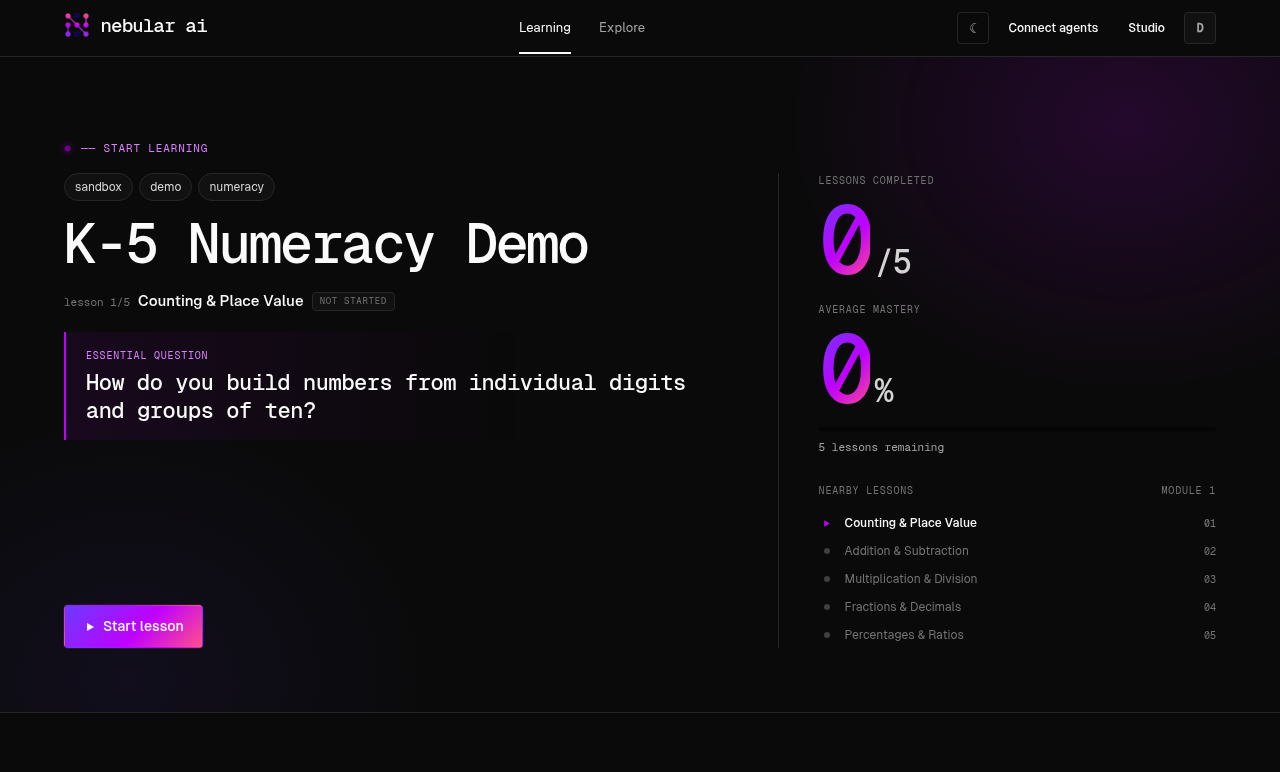1280x772 pixels.
Task: Click the LESSONS COMPLETED label
Action: (x=876, y=181)
